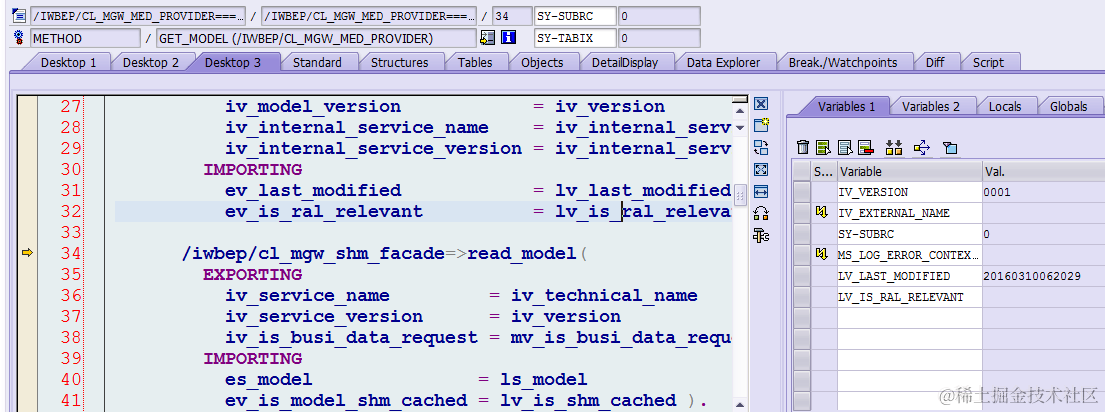1105x412 pixels.
Task: Click the SY-SUBRC variable cell in table
Action: [x=909, y=234]
